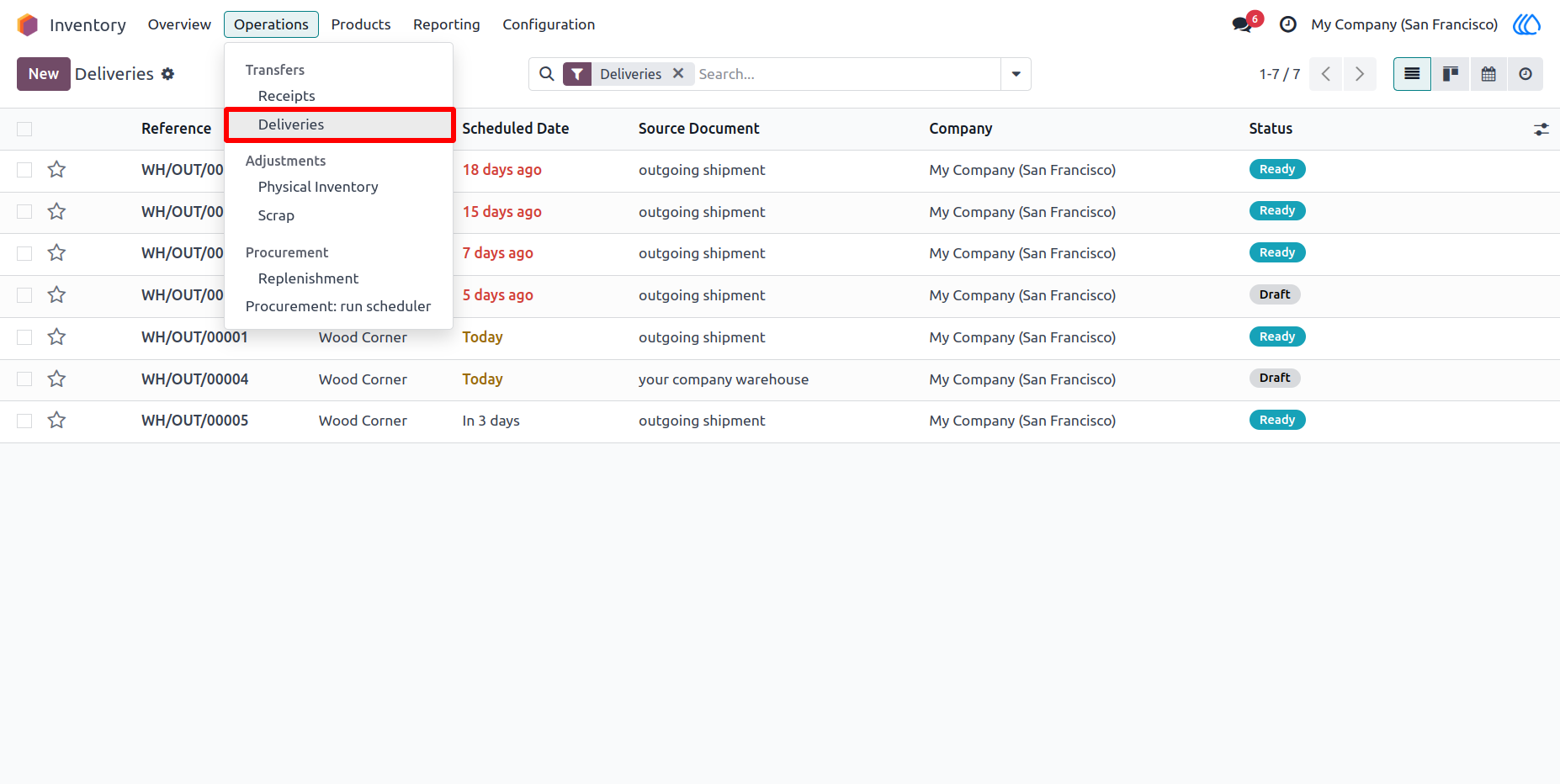Choose Scrap menu entry
The height and width of the screenshot is (784, 1560).
[x=338, y=215]
